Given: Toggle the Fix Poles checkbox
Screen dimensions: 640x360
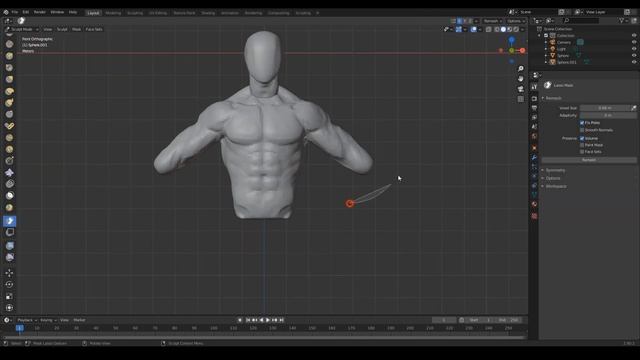Looking at the screenshot, I should click(582, 123).
